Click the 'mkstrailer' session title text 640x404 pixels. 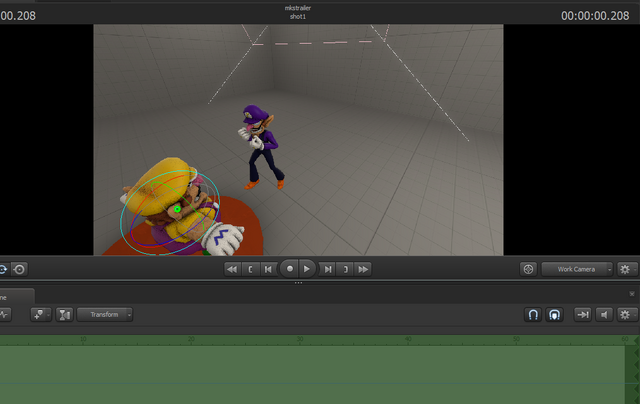tap(298, 8)
